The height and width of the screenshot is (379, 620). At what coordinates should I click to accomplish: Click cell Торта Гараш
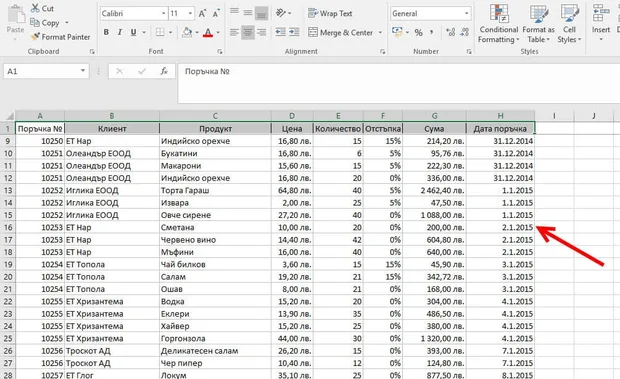[x=215, y=190]
